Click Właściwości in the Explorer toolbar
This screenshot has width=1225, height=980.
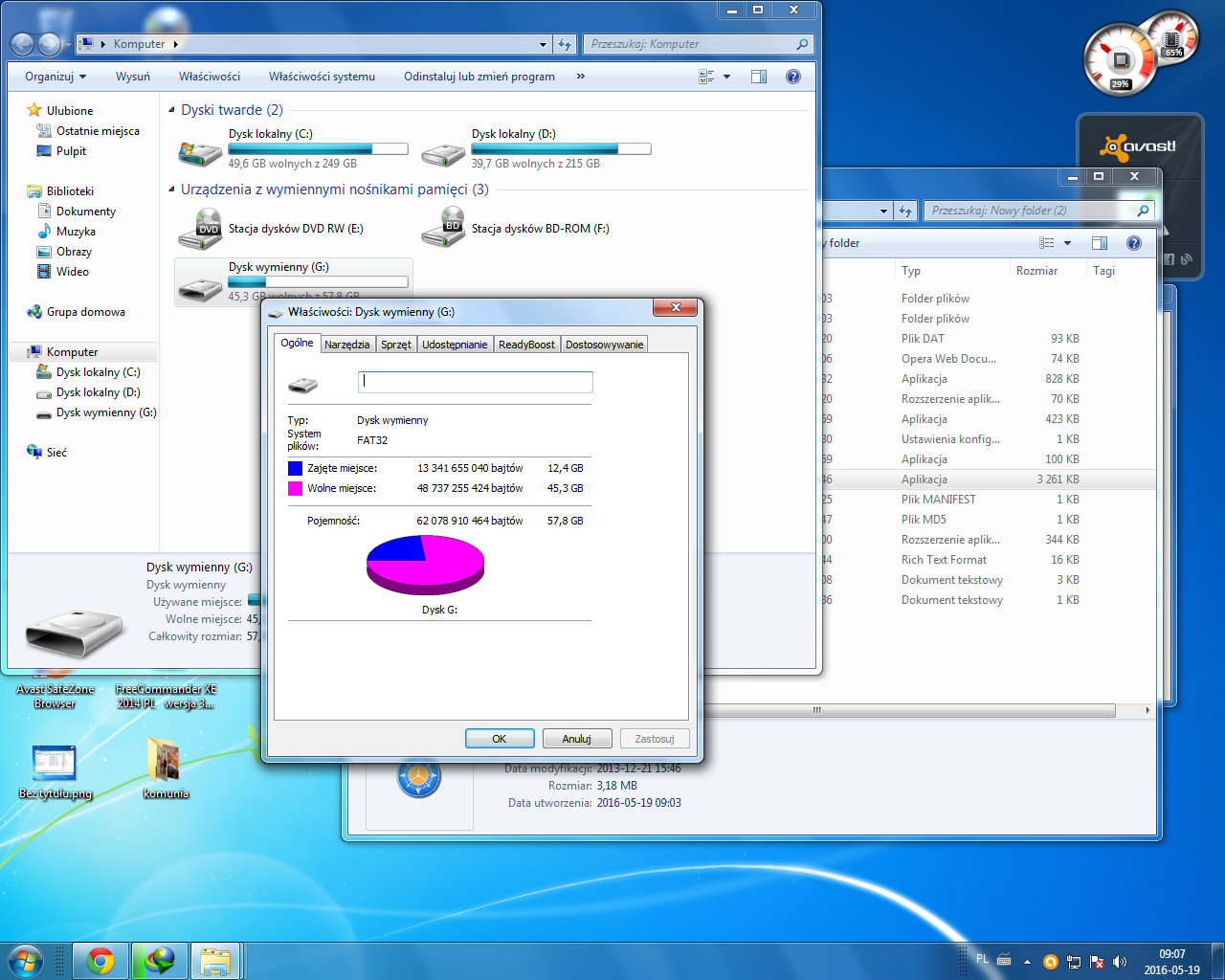(210, 77)
